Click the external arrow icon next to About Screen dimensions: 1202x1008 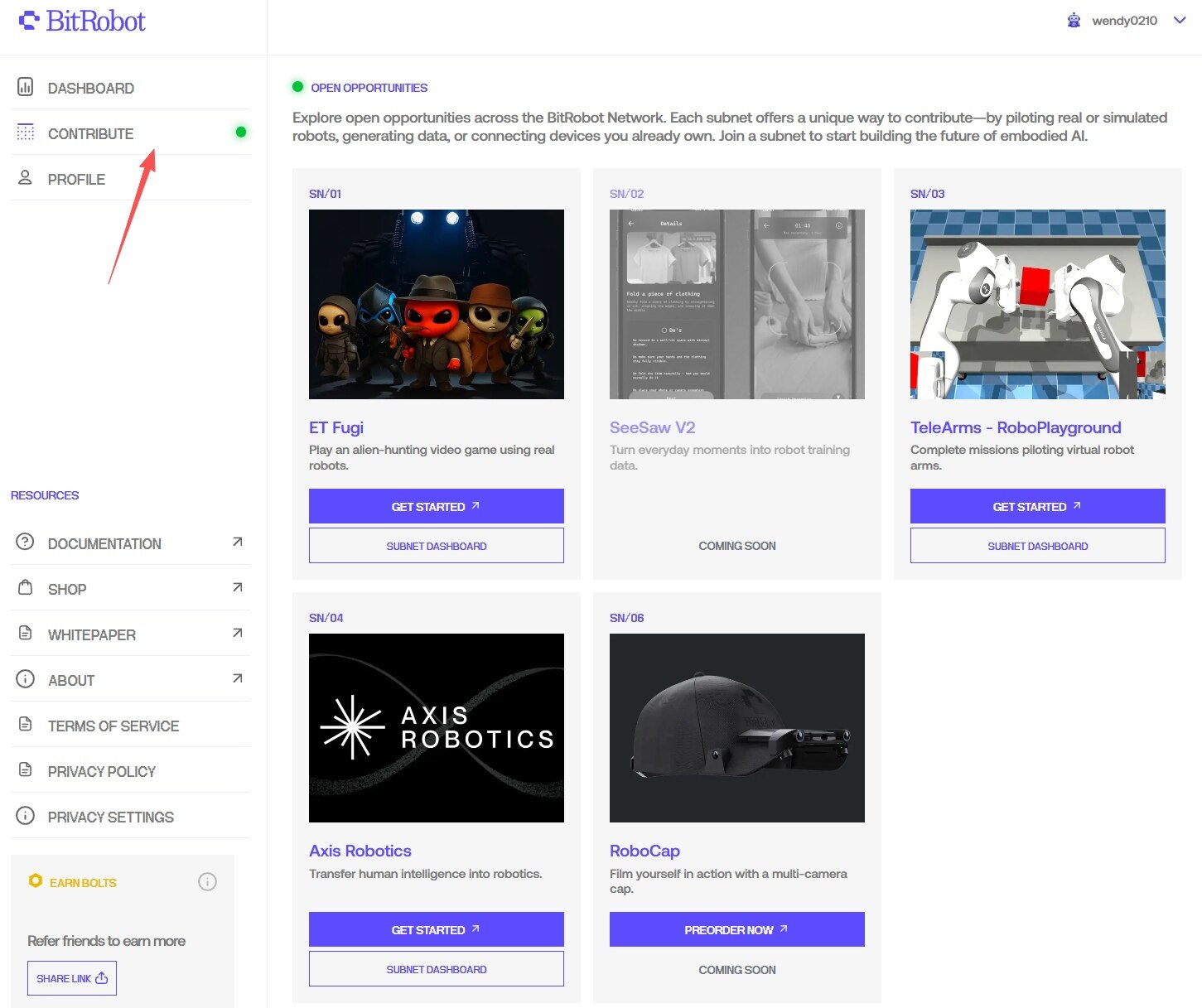pos(238,678)
